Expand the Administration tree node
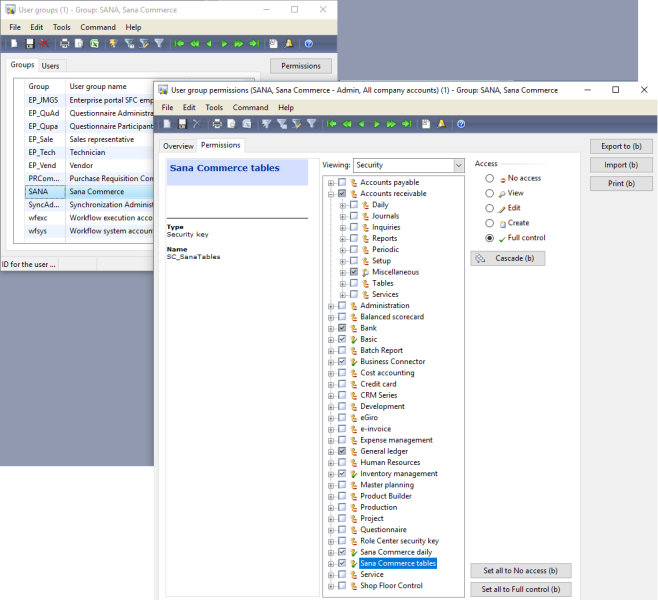658x600 pixels. (x=331, y=306)
